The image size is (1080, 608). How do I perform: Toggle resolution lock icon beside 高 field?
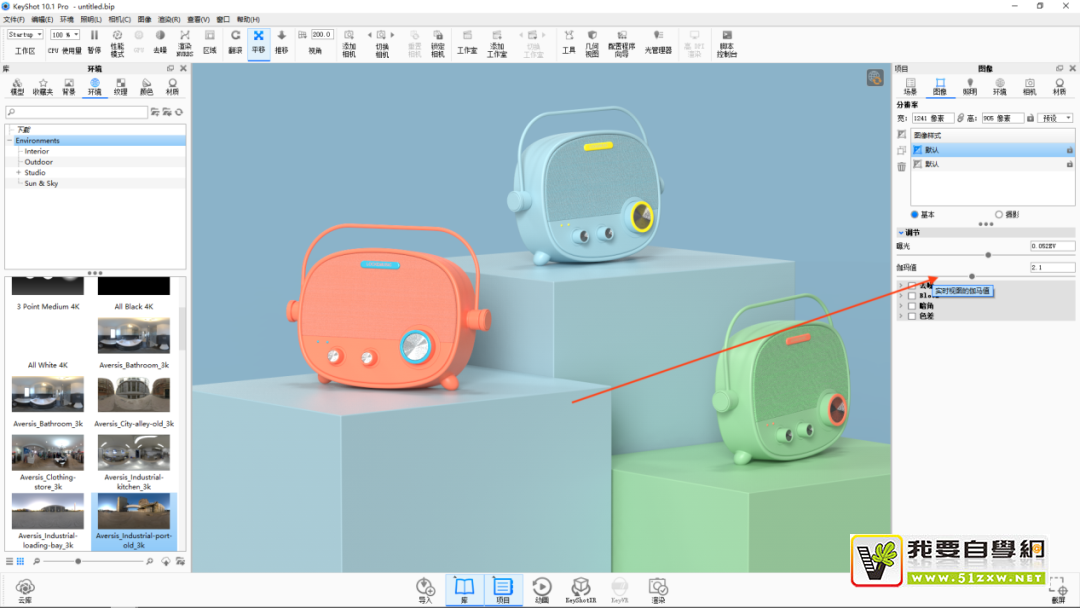[x=1030, y=118]
